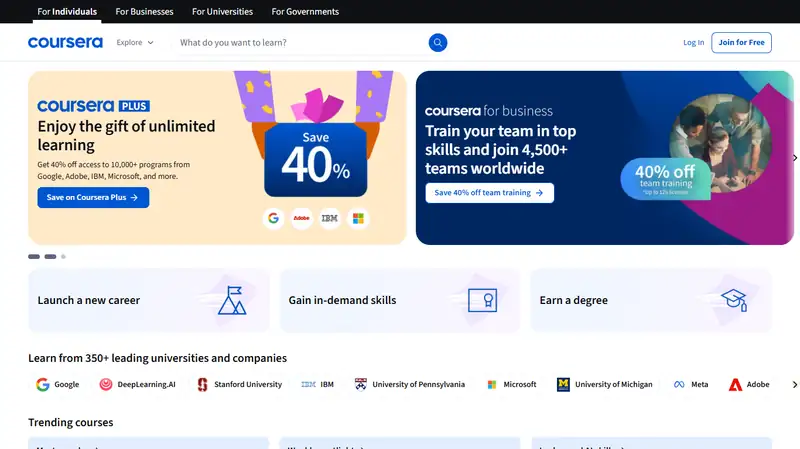Select the second banner carousel dot
The height and width of the screenshot is (449, 800).
(50, 257)
